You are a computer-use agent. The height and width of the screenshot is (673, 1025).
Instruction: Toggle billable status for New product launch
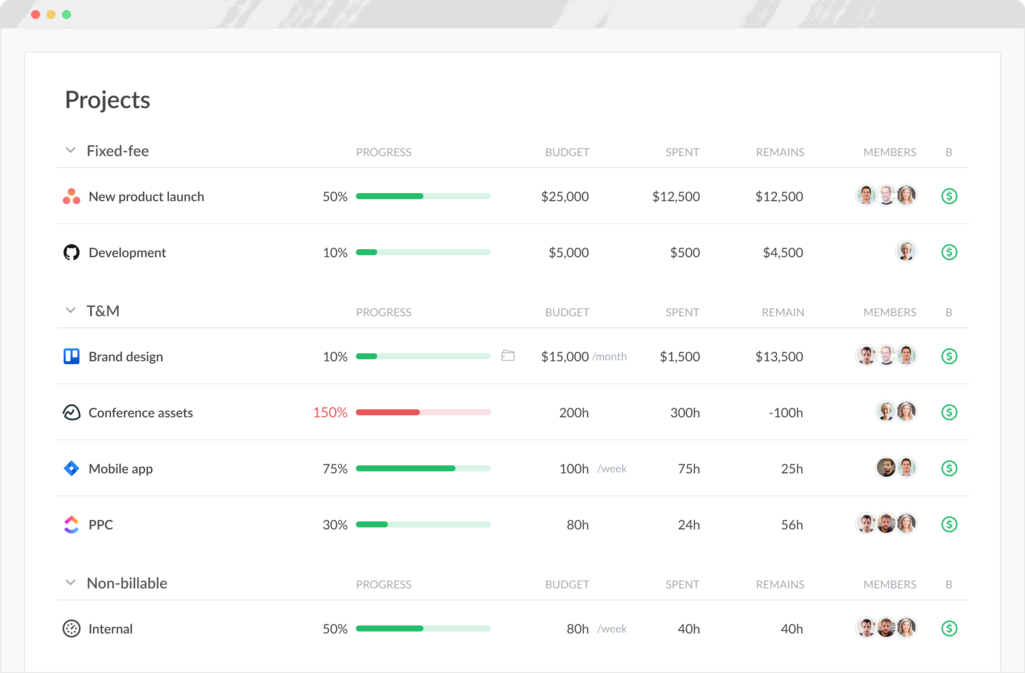948,196
